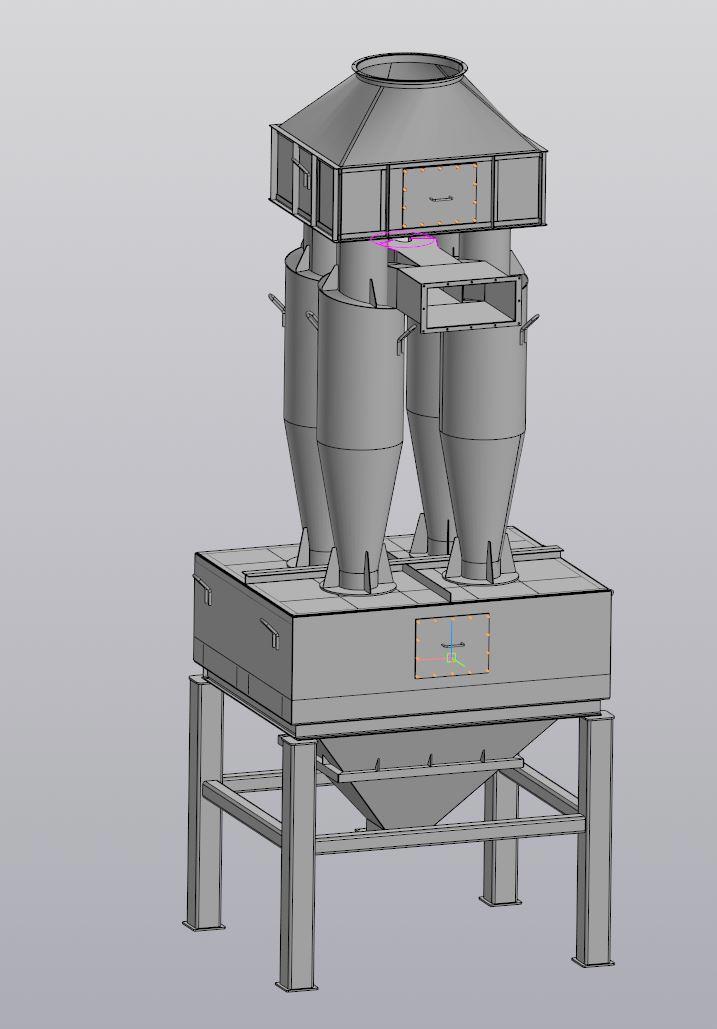This screenshot has height=1029, width=717.
Task: Pick the rear-left support leg of frame
Action: [x=205, y=804]
